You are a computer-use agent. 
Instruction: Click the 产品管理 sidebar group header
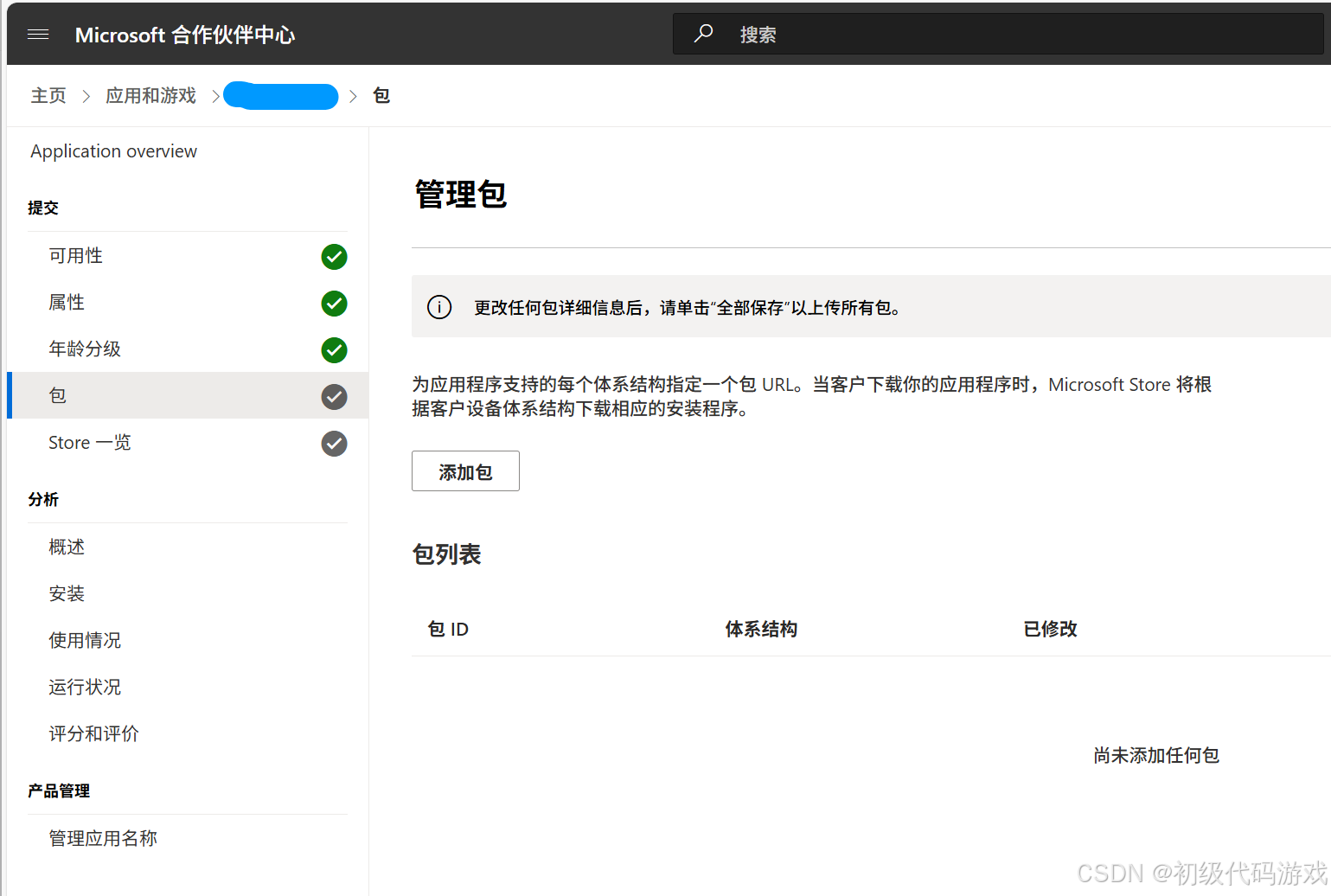(x=59, y=791)
